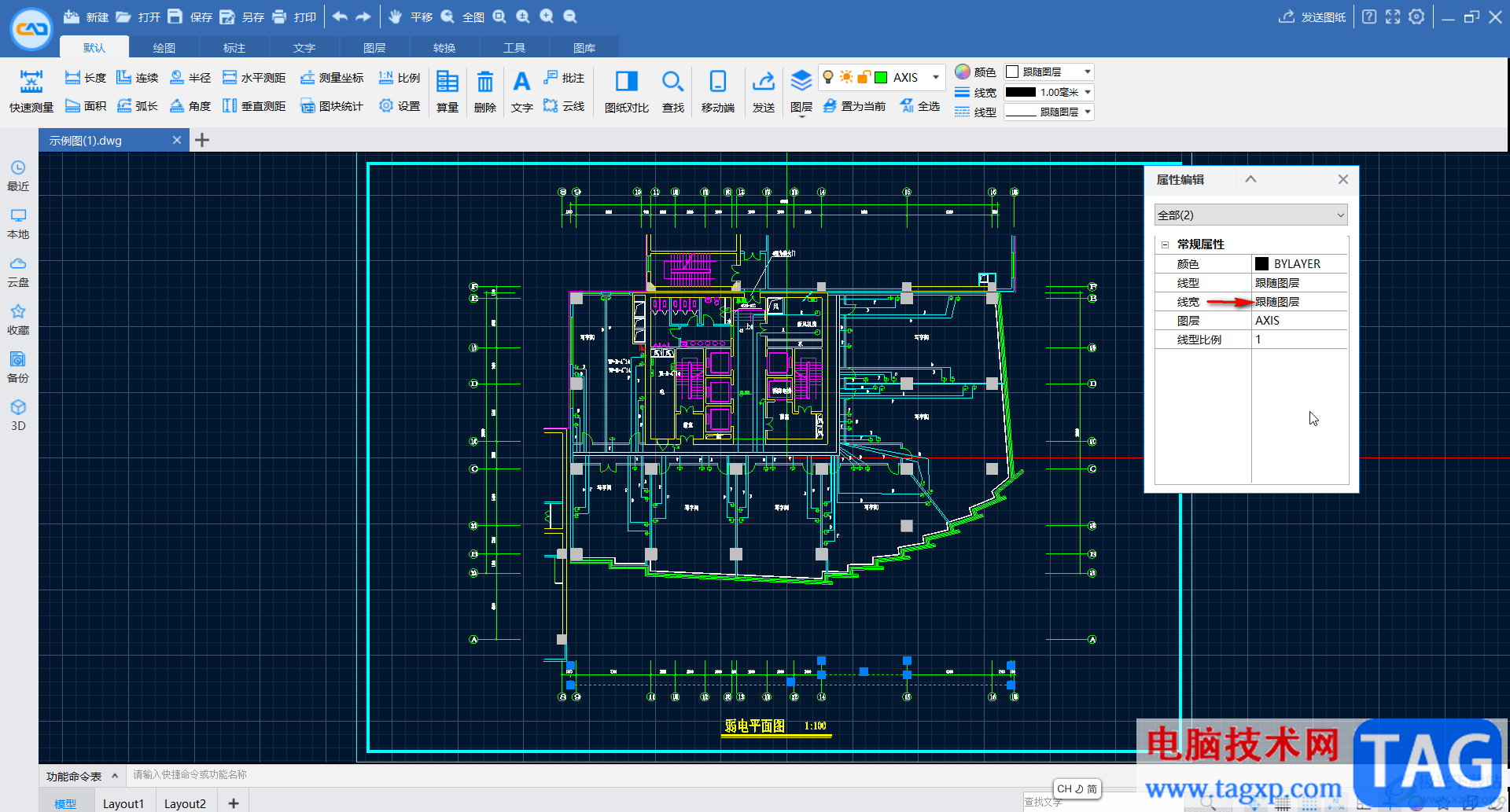1510x812 pixels.
Task: Insert text with the 文字 tool
Action: click(521, 91)
